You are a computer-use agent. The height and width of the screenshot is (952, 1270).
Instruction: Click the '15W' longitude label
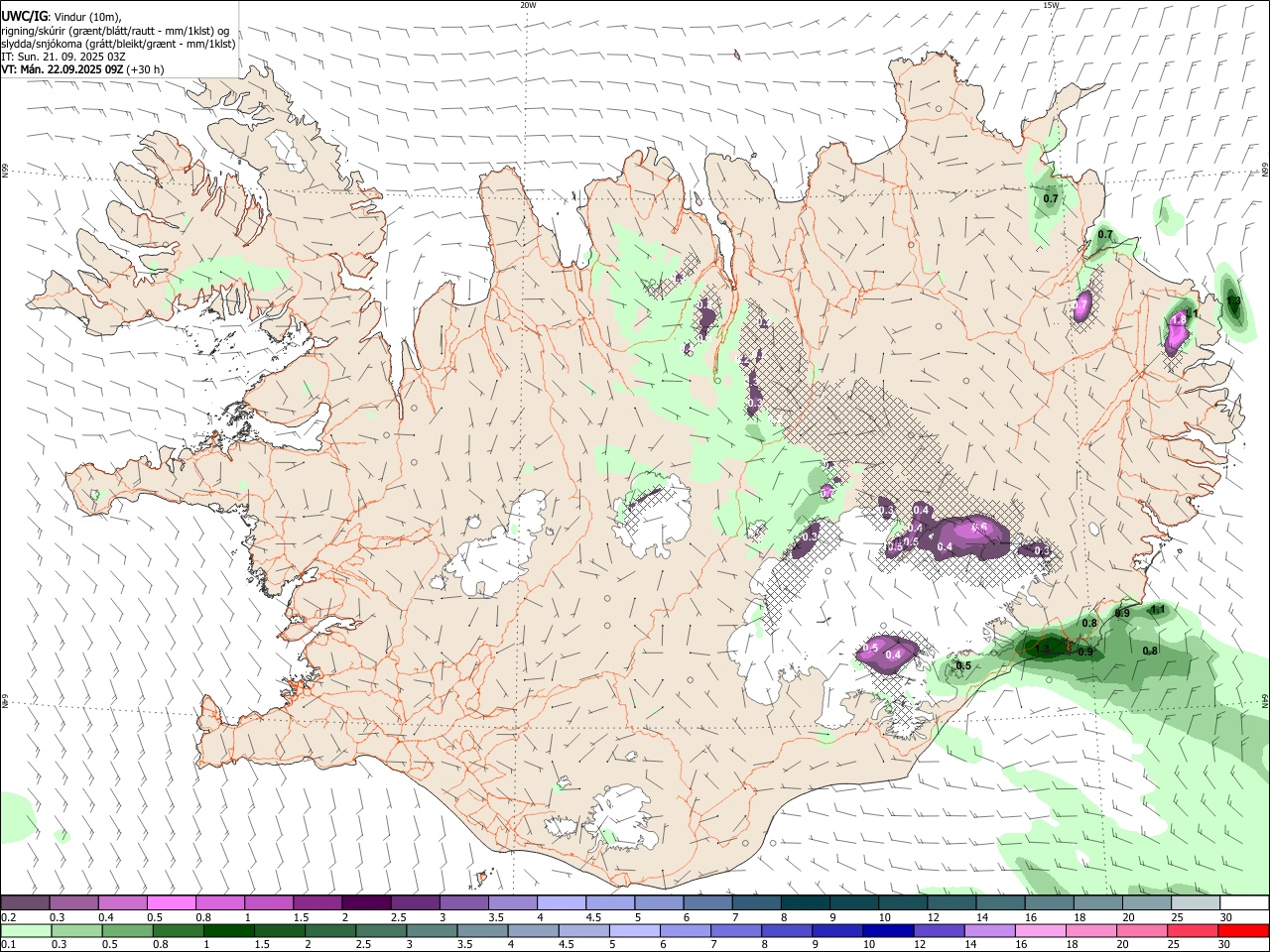[1051, 5]
